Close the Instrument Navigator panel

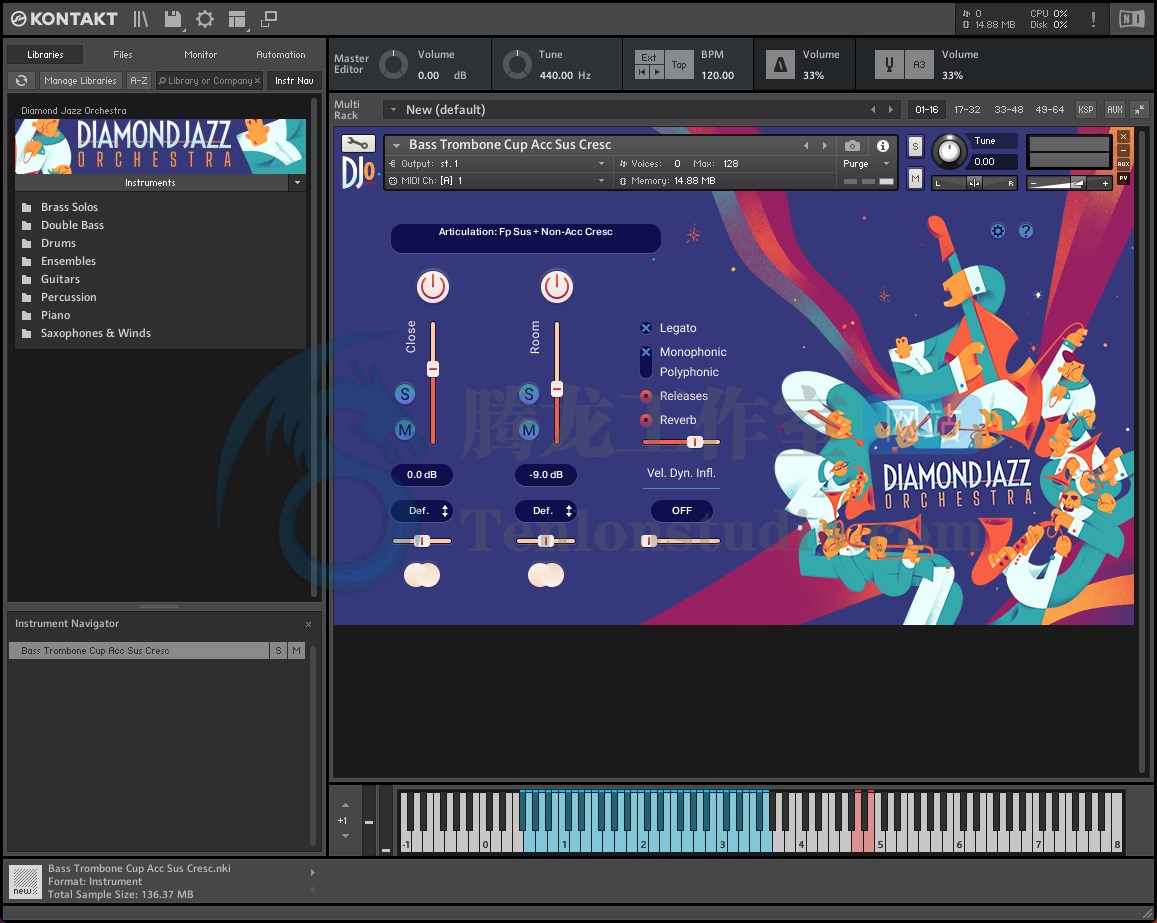click(x=308, y=624)
